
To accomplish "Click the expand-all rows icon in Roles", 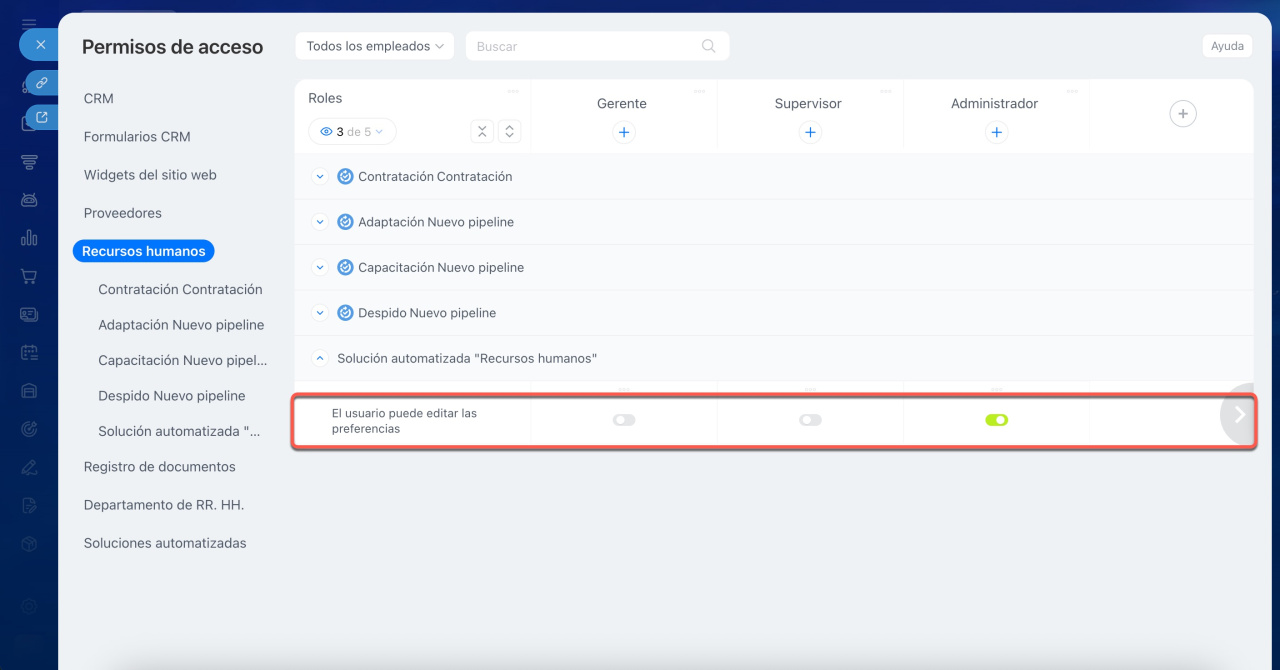I will pyautogui.click(x=509, y=132).
